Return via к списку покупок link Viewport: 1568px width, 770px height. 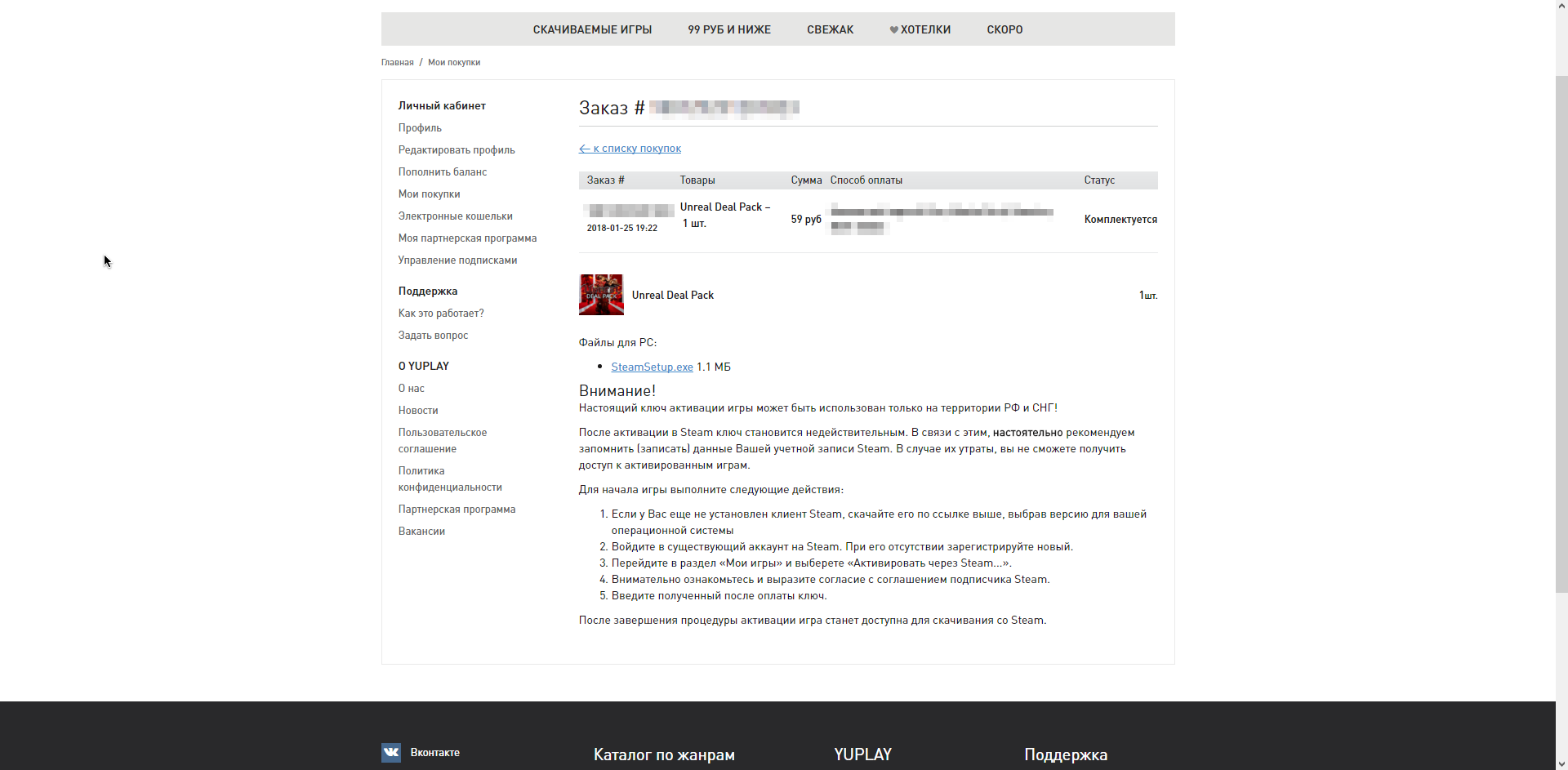[x=630, y=148]
